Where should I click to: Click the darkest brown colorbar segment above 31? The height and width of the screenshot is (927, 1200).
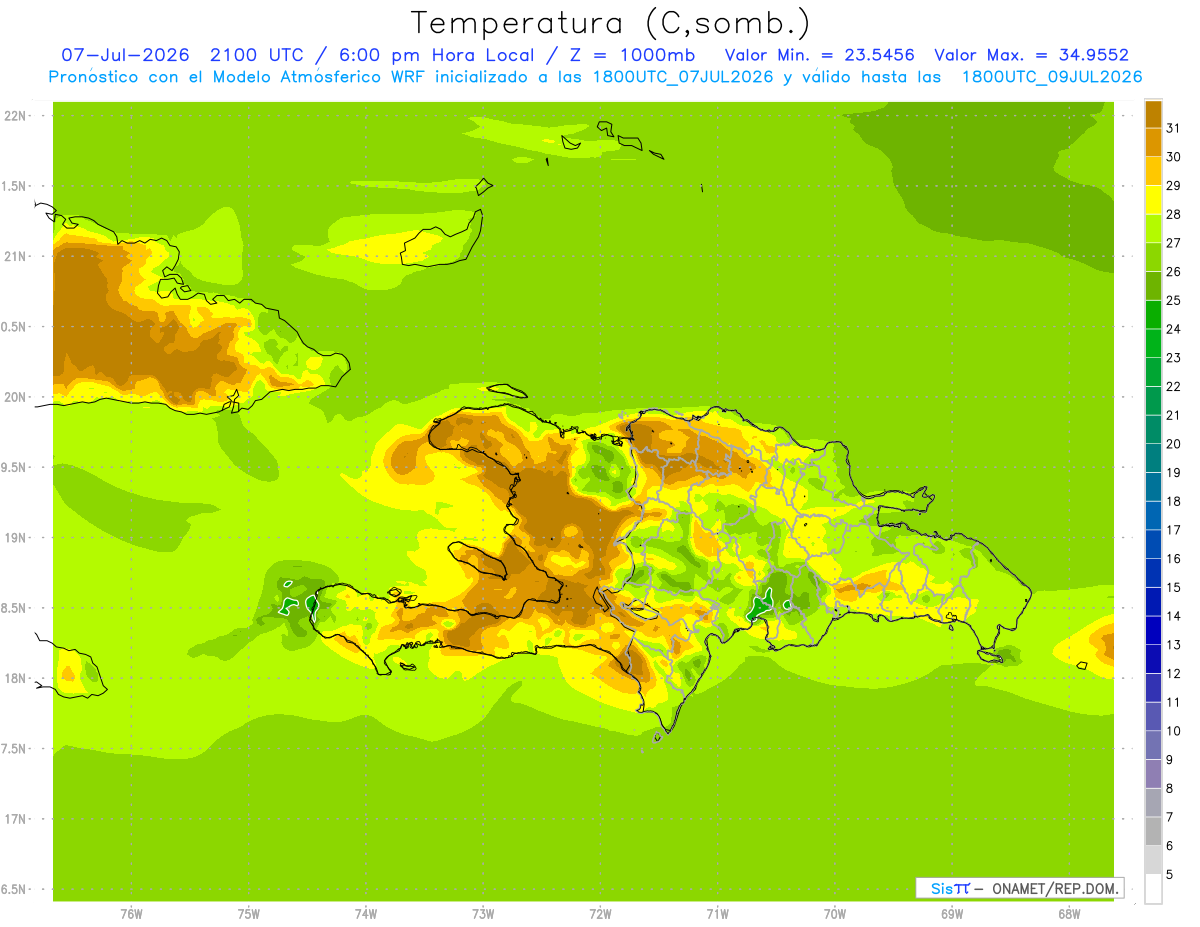1153,114
